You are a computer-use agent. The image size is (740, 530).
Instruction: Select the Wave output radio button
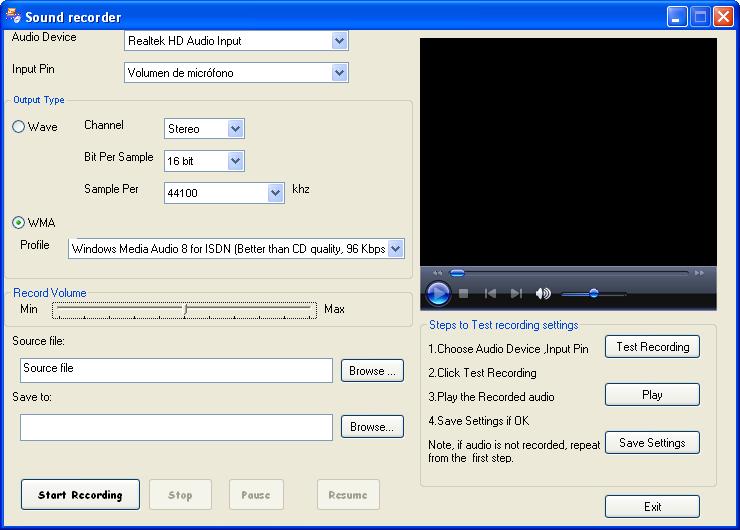tap(18, 126)
